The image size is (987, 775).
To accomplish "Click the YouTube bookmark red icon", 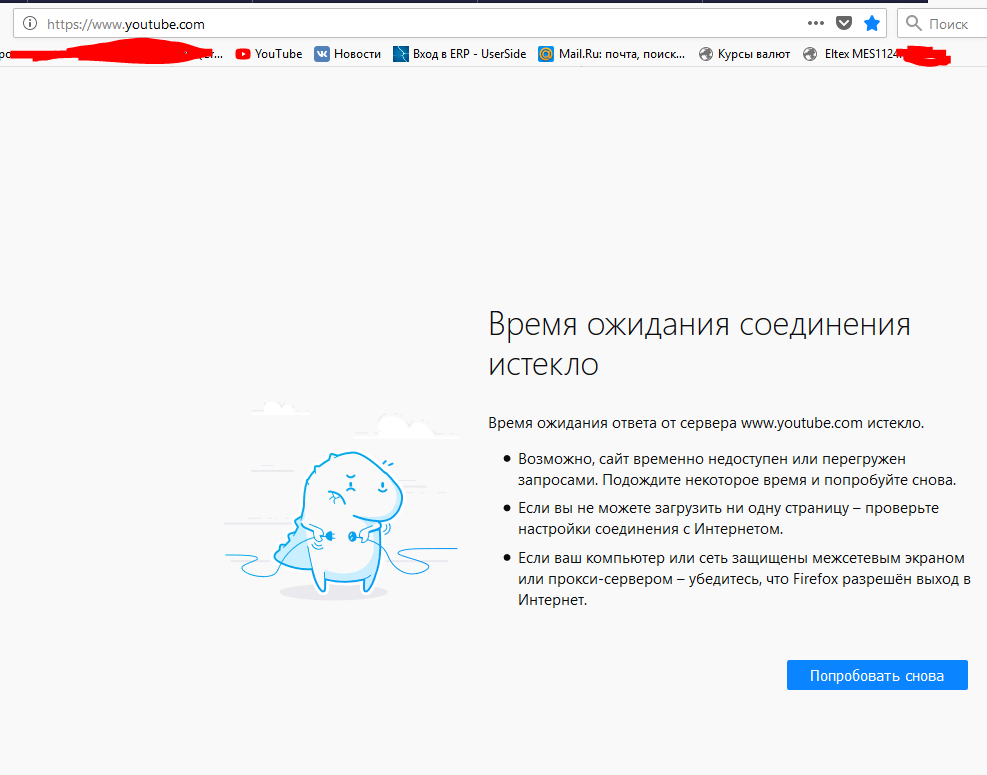I will click(242, 54).
